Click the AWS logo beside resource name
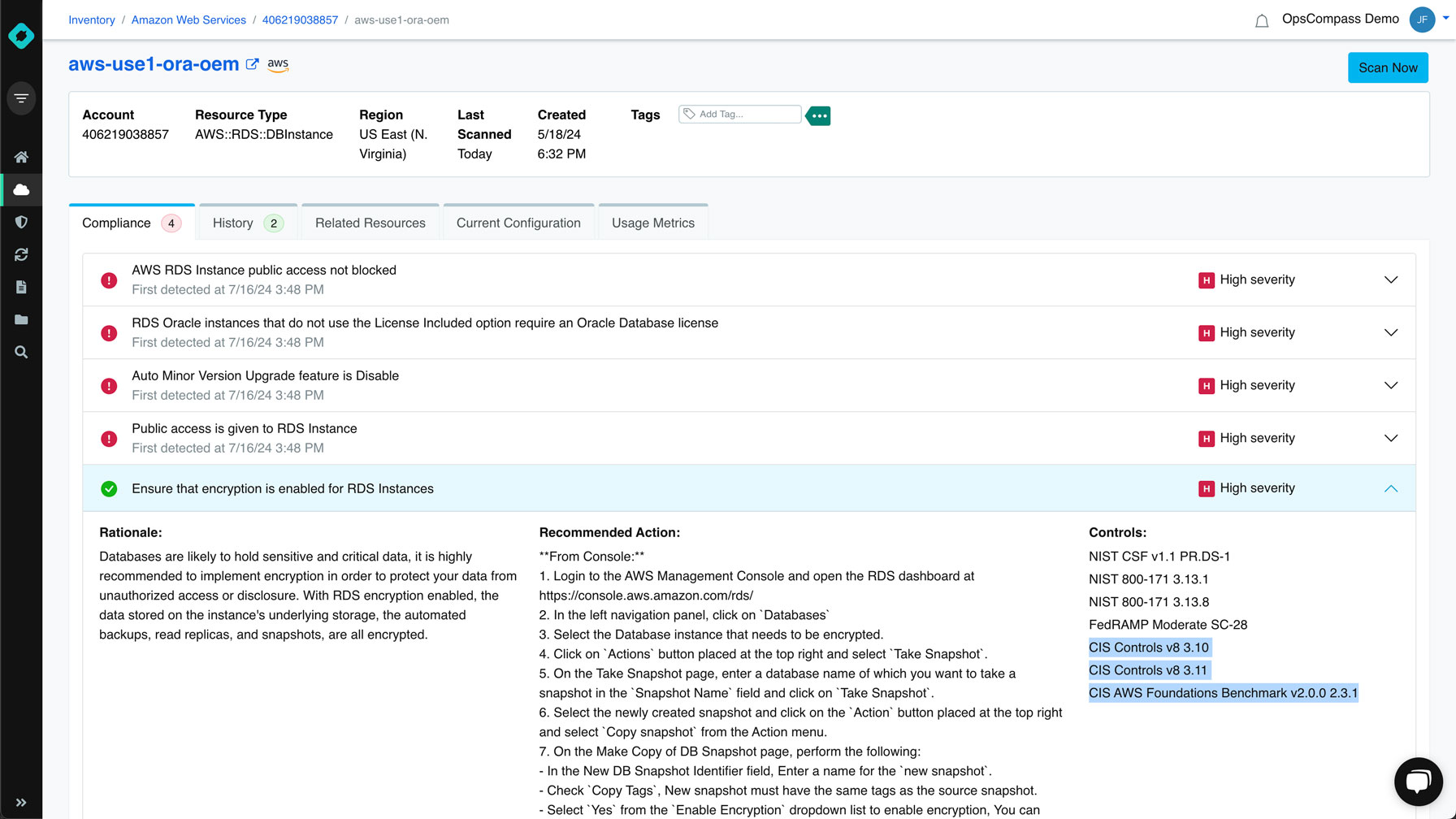1456x819 pixels. coord(278,65)
